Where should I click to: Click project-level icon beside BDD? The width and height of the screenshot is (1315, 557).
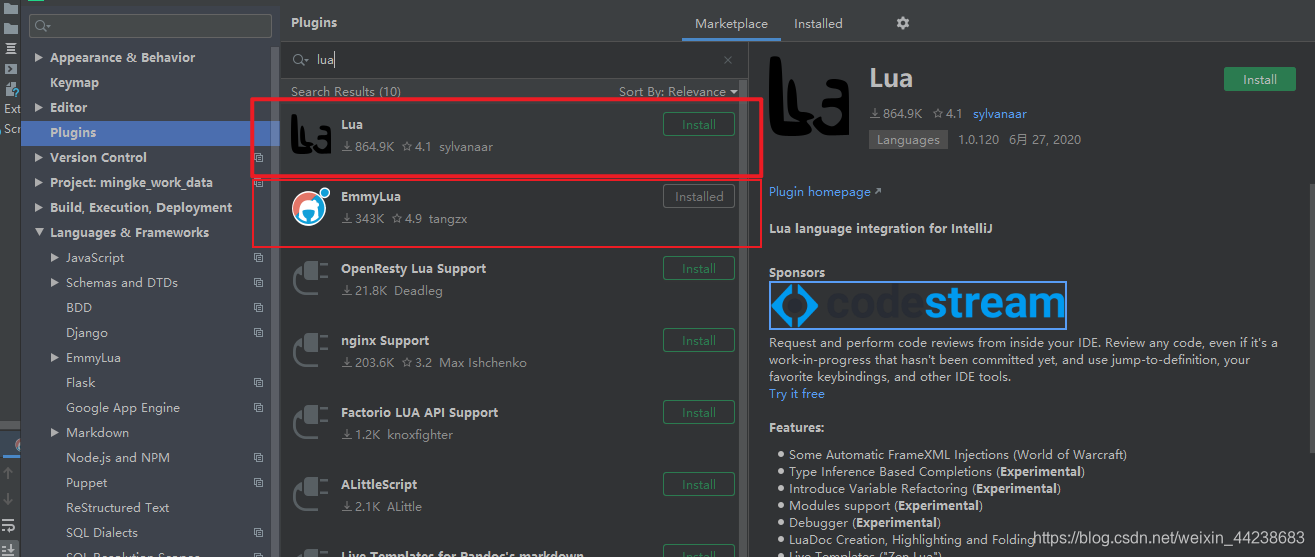[x=258, y=308]
